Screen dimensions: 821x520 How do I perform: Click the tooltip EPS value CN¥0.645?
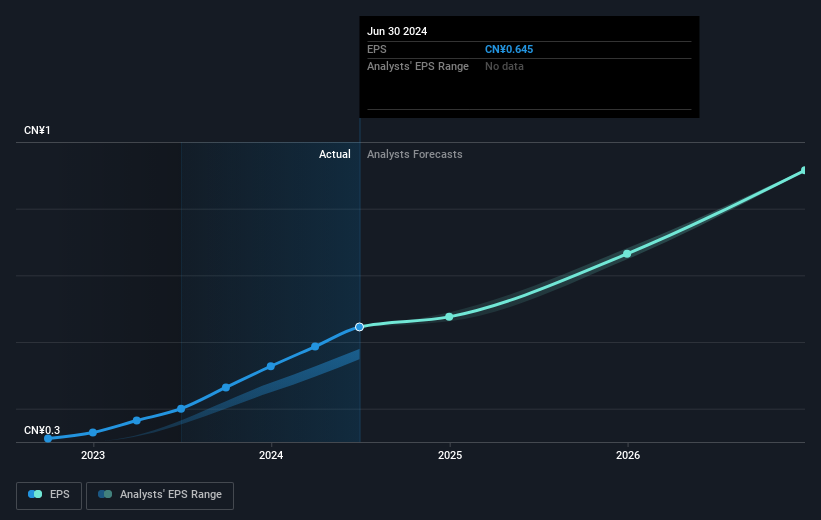(x=509, y=49)
